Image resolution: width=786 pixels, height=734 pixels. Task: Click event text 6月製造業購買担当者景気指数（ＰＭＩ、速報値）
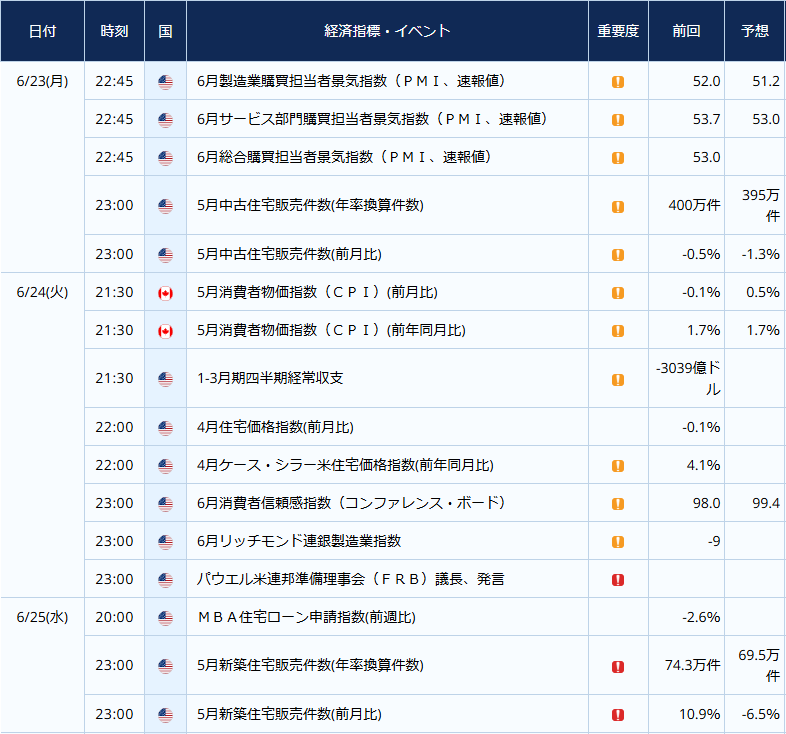click(x=351, y=81)
